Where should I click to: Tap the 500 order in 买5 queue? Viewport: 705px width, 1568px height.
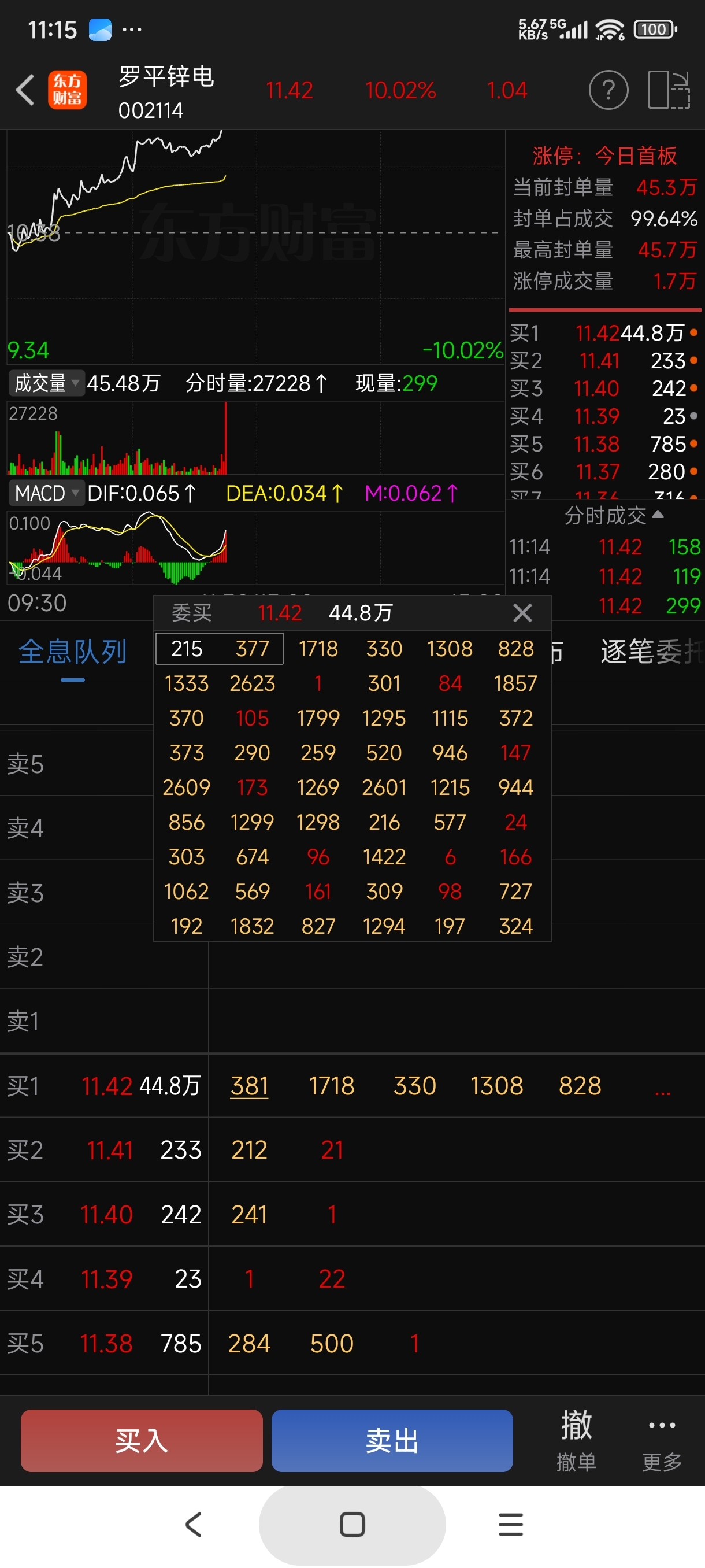332,1344
